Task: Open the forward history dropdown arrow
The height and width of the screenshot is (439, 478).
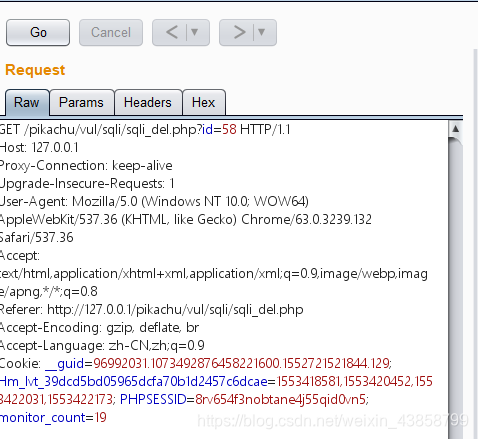Action: coord(261,32)
